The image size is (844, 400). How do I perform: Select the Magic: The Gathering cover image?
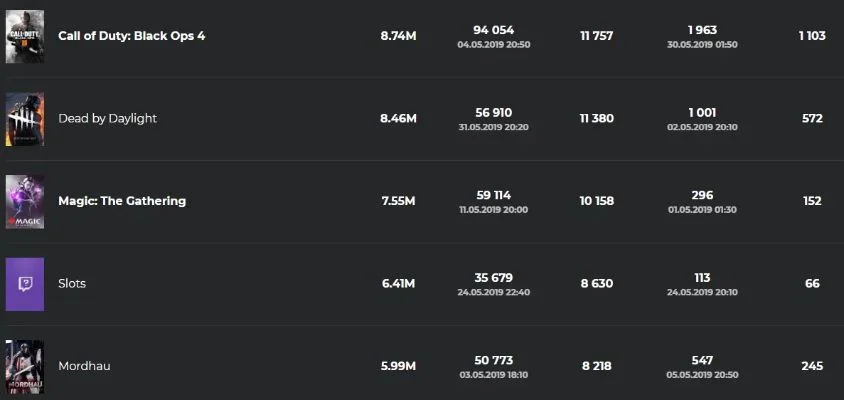[x=25, y=201]
